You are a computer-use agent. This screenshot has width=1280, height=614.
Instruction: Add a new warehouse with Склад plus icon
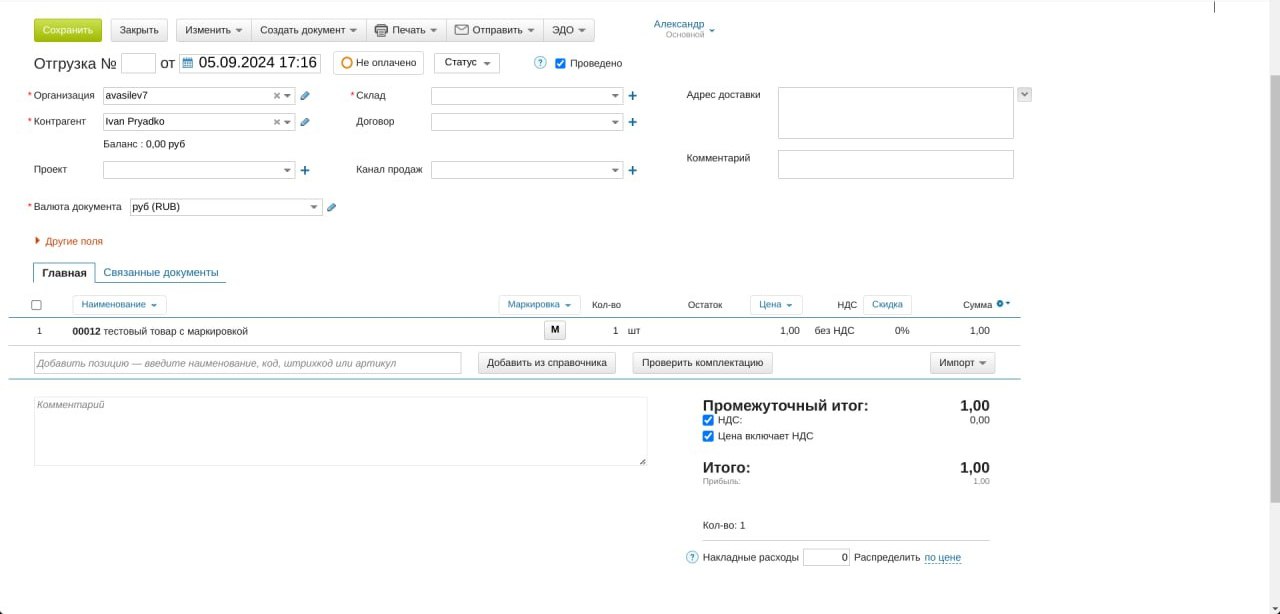(x=632, y=96)
